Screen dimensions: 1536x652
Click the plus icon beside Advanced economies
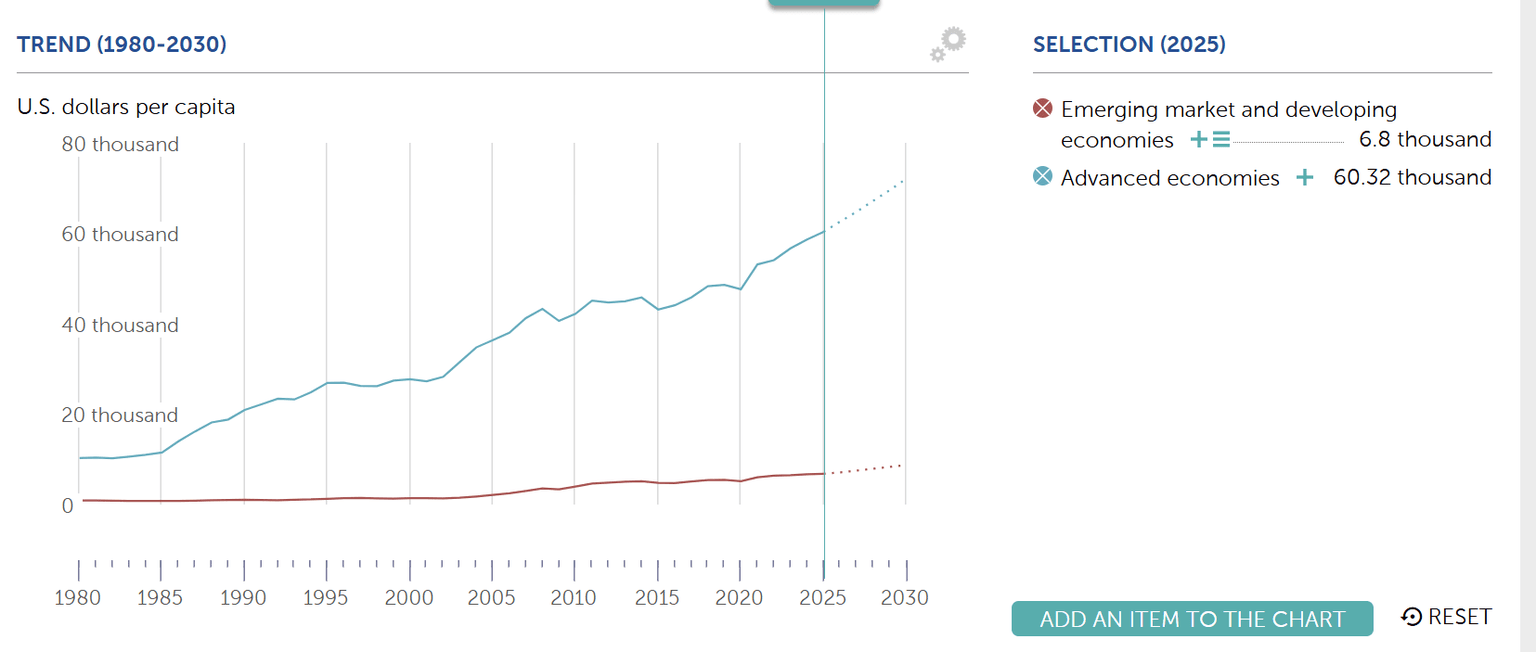1305,178
